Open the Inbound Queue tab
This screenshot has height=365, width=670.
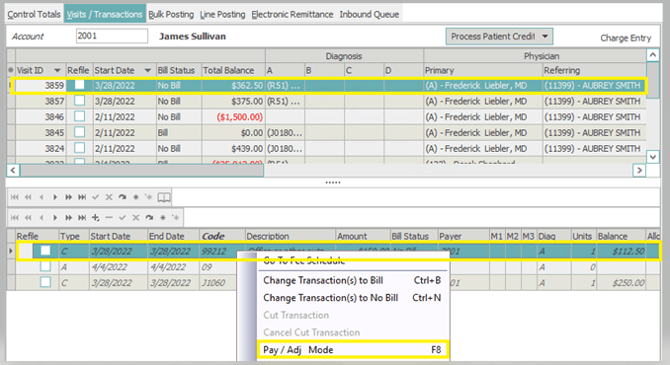click(369, 14)
